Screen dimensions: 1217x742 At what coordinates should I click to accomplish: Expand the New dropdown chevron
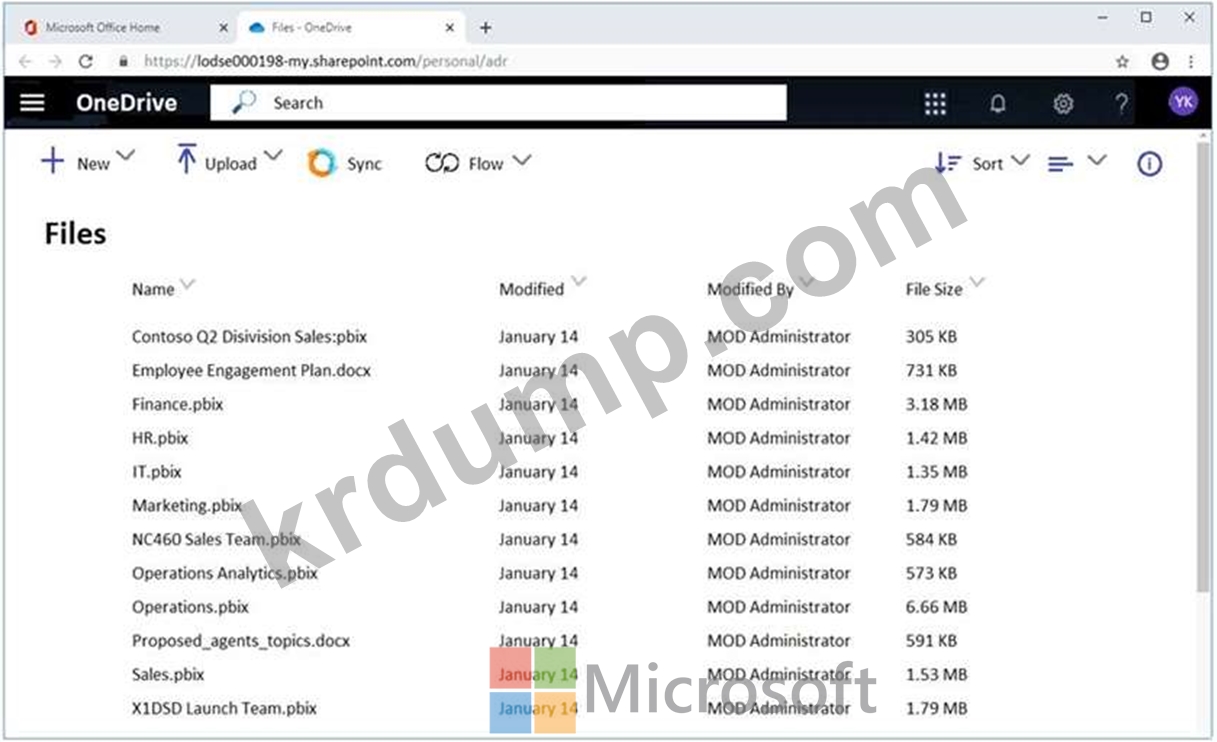pyautogui.click(x=125, y=156)
